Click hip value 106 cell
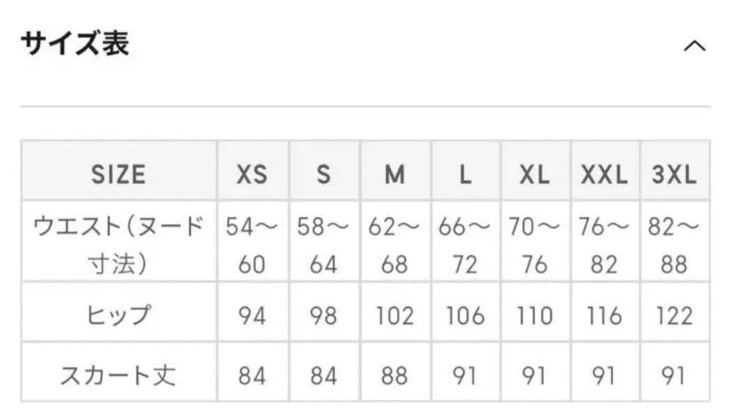 (465, 316)
